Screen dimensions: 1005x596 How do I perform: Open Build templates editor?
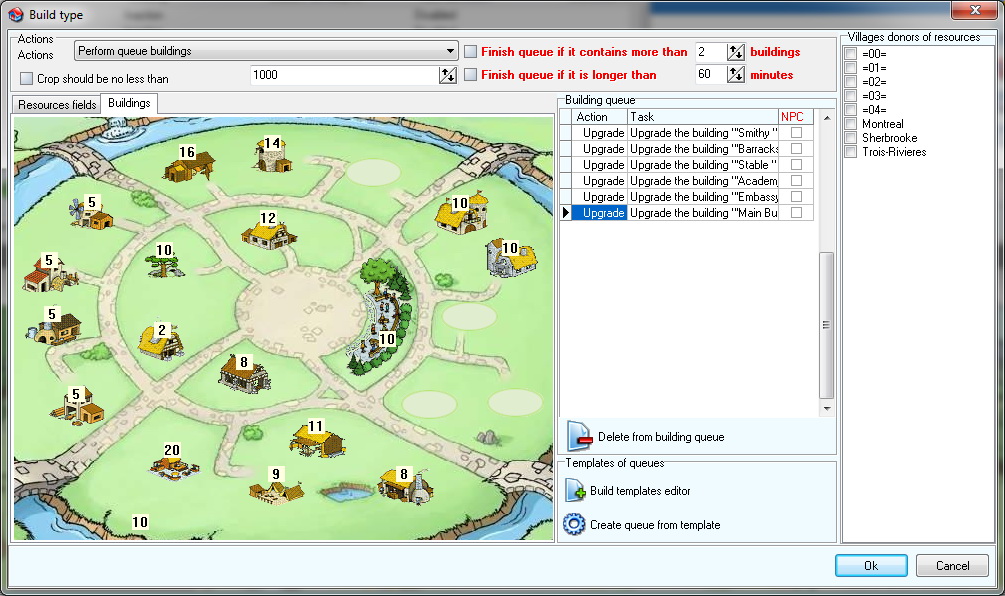click(640, 491)
